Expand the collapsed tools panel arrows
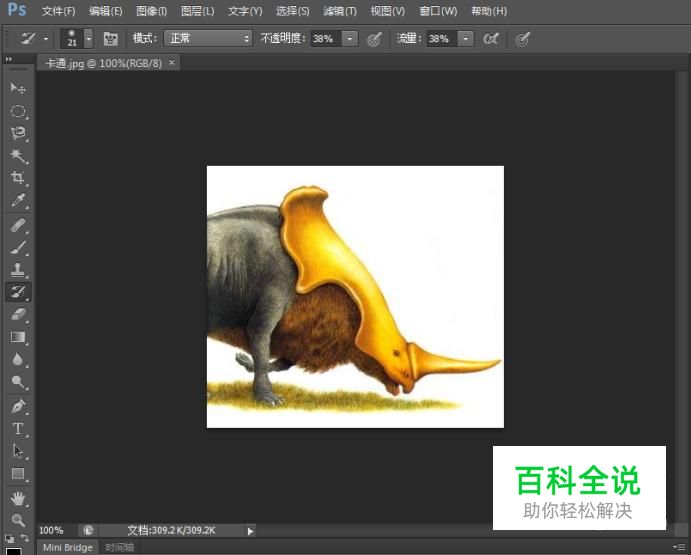 coord(8,59)
